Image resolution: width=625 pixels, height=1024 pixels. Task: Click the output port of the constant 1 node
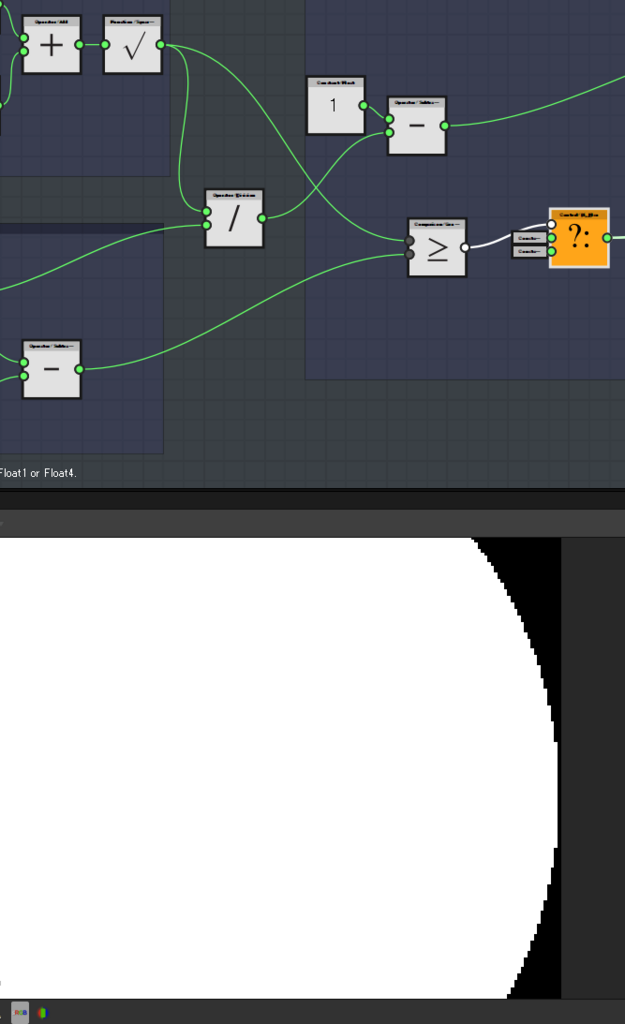(363, 105)
